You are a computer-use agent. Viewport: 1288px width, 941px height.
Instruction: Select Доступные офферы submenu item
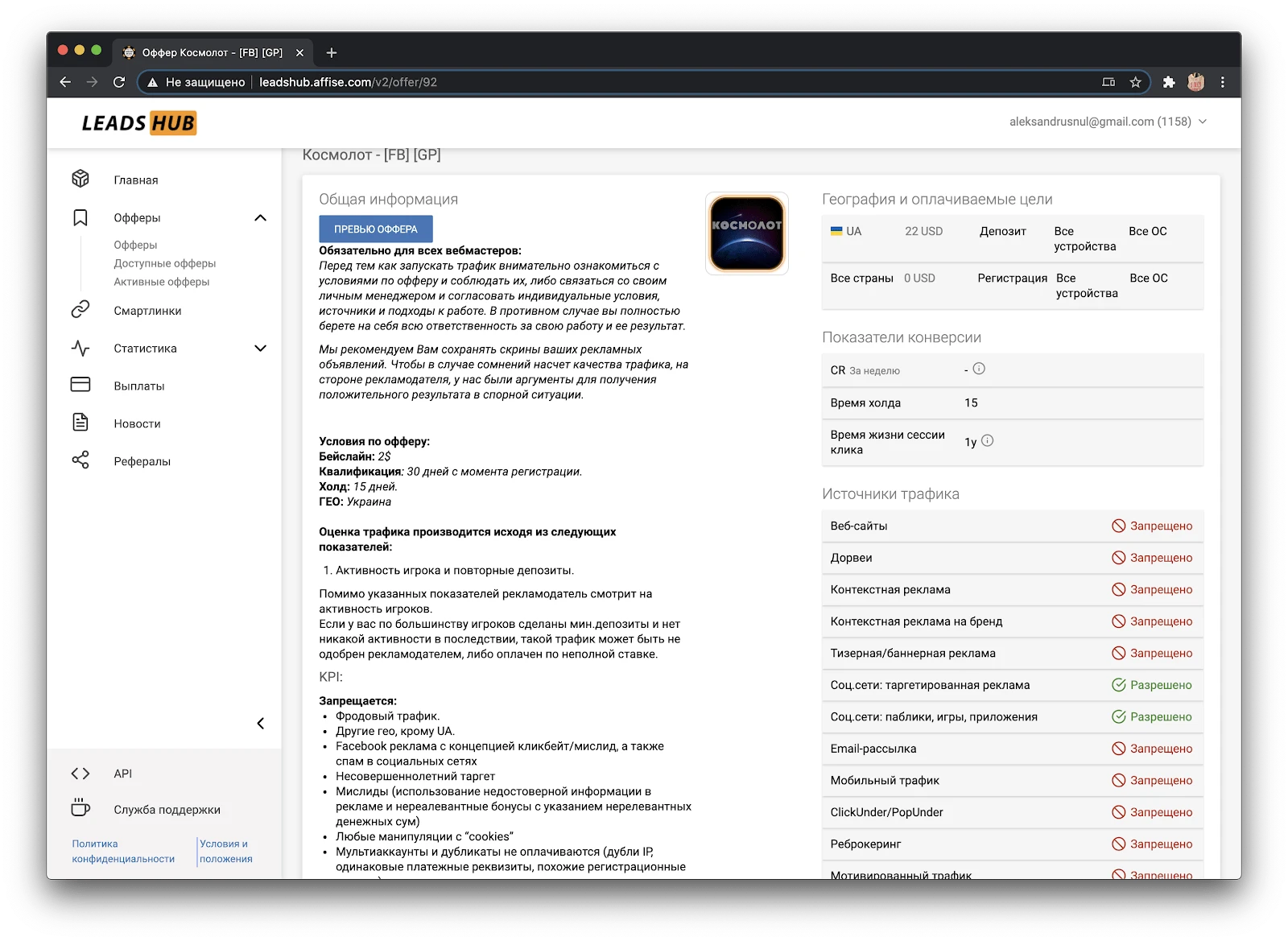[x=165, y=263]
